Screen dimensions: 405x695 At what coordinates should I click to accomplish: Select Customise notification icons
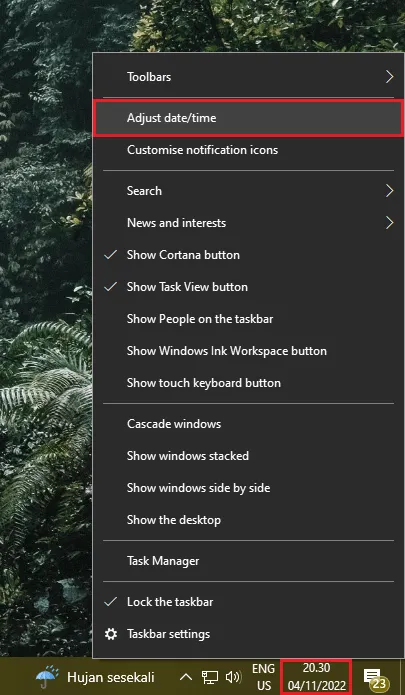[249, 150]
